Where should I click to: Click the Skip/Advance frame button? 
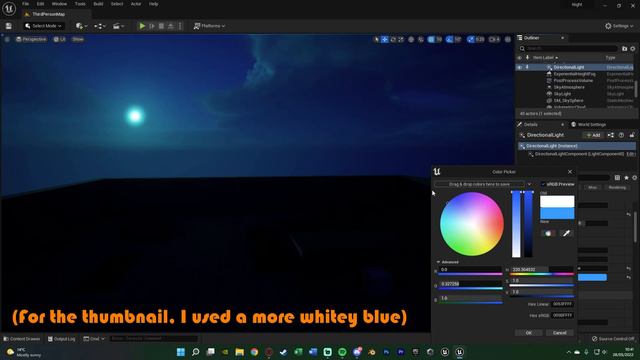152,26
